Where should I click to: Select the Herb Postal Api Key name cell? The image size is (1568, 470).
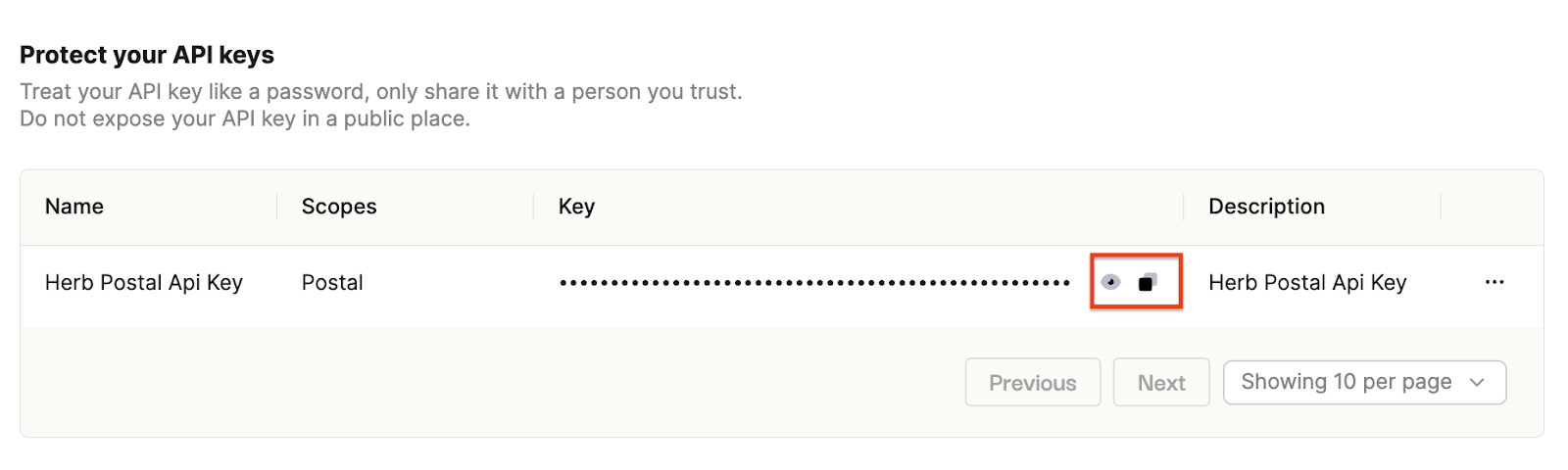click(x=144, y=283)
